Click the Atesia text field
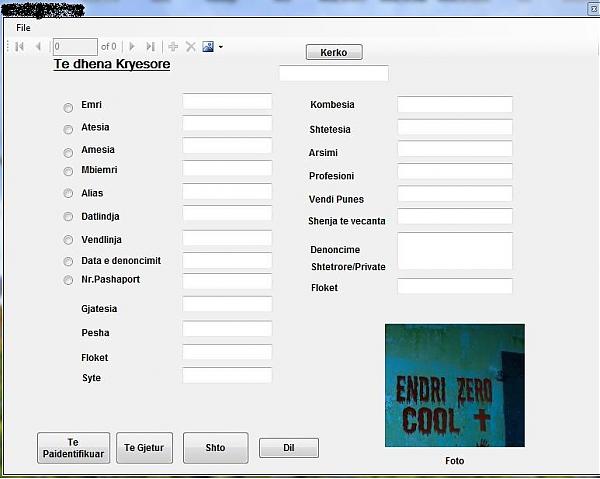The width and height of the screenshot is (600, 479). [227, 123]
